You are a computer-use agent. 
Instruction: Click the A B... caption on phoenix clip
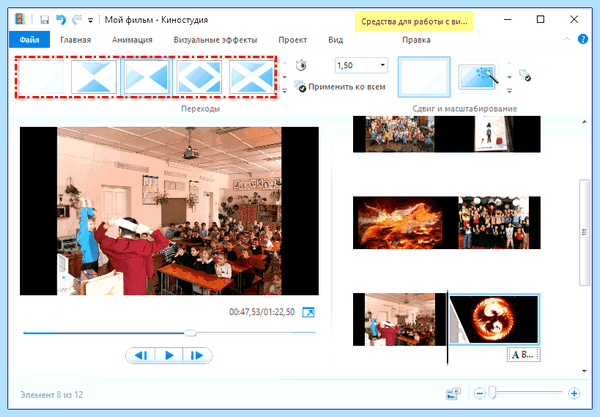click(523, 355)
